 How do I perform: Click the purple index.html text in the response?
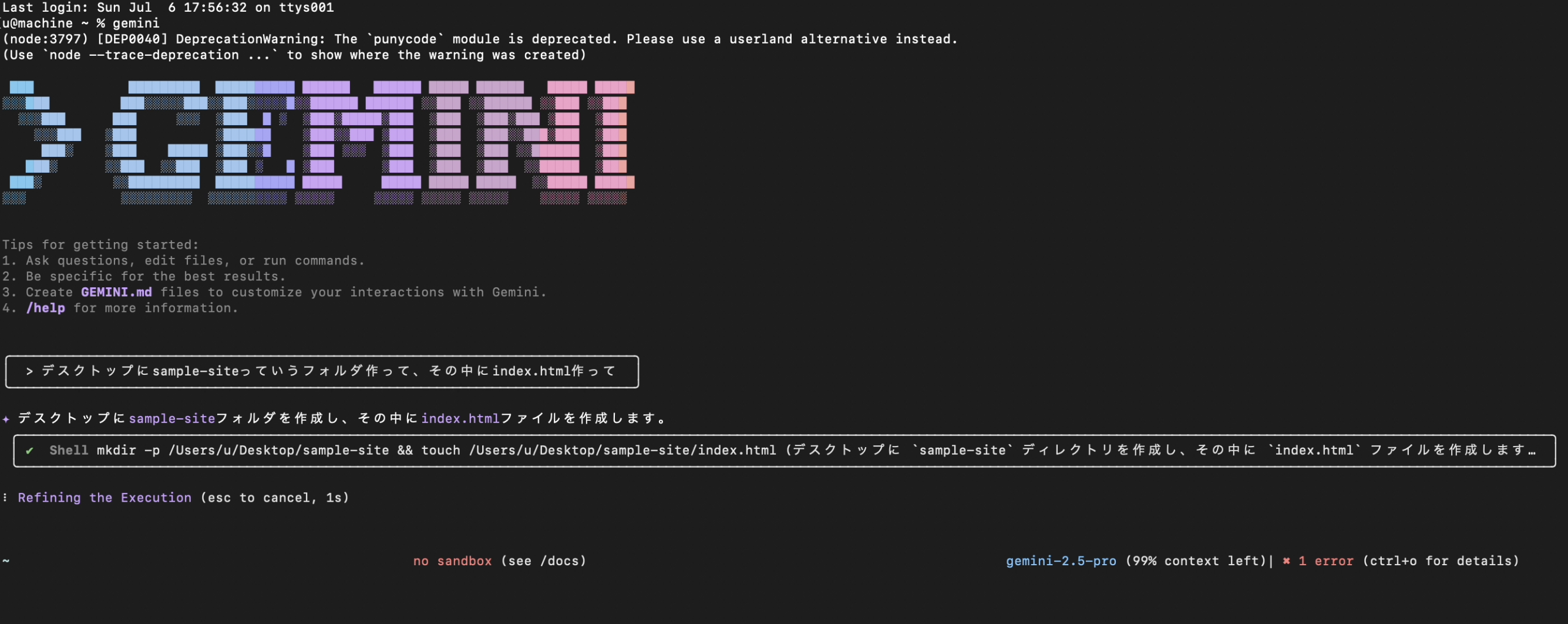tap(460, 419)
